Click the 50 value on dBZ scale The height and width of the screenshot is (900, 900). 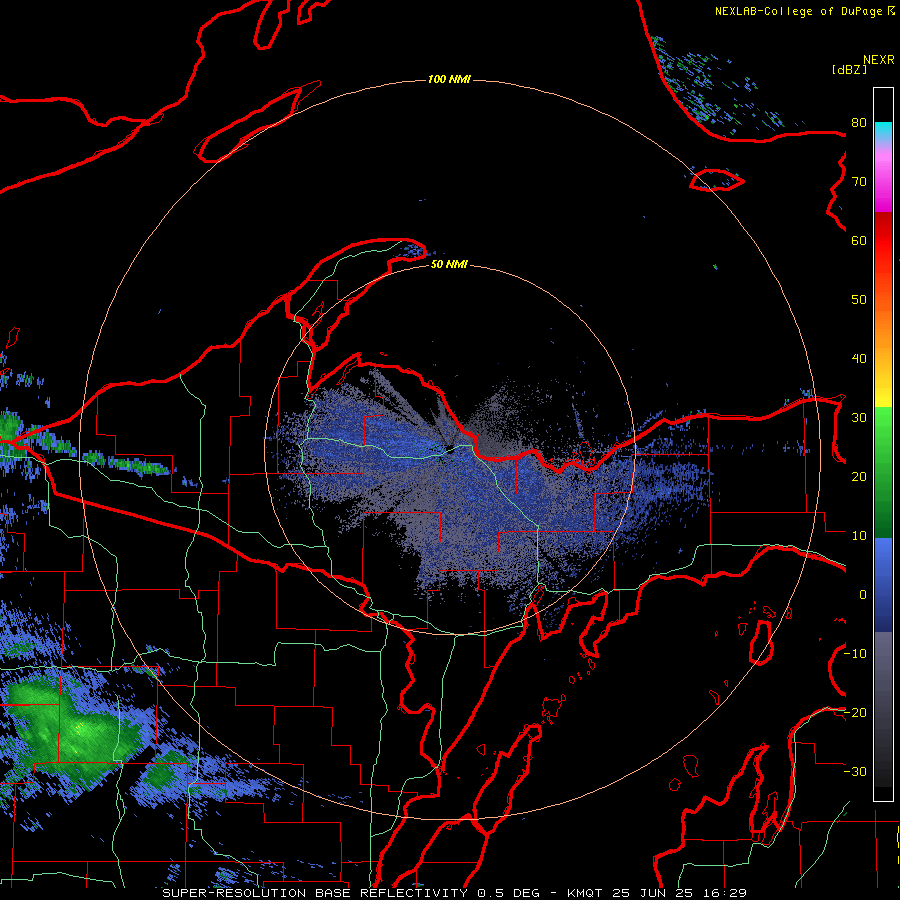point(859,300)
